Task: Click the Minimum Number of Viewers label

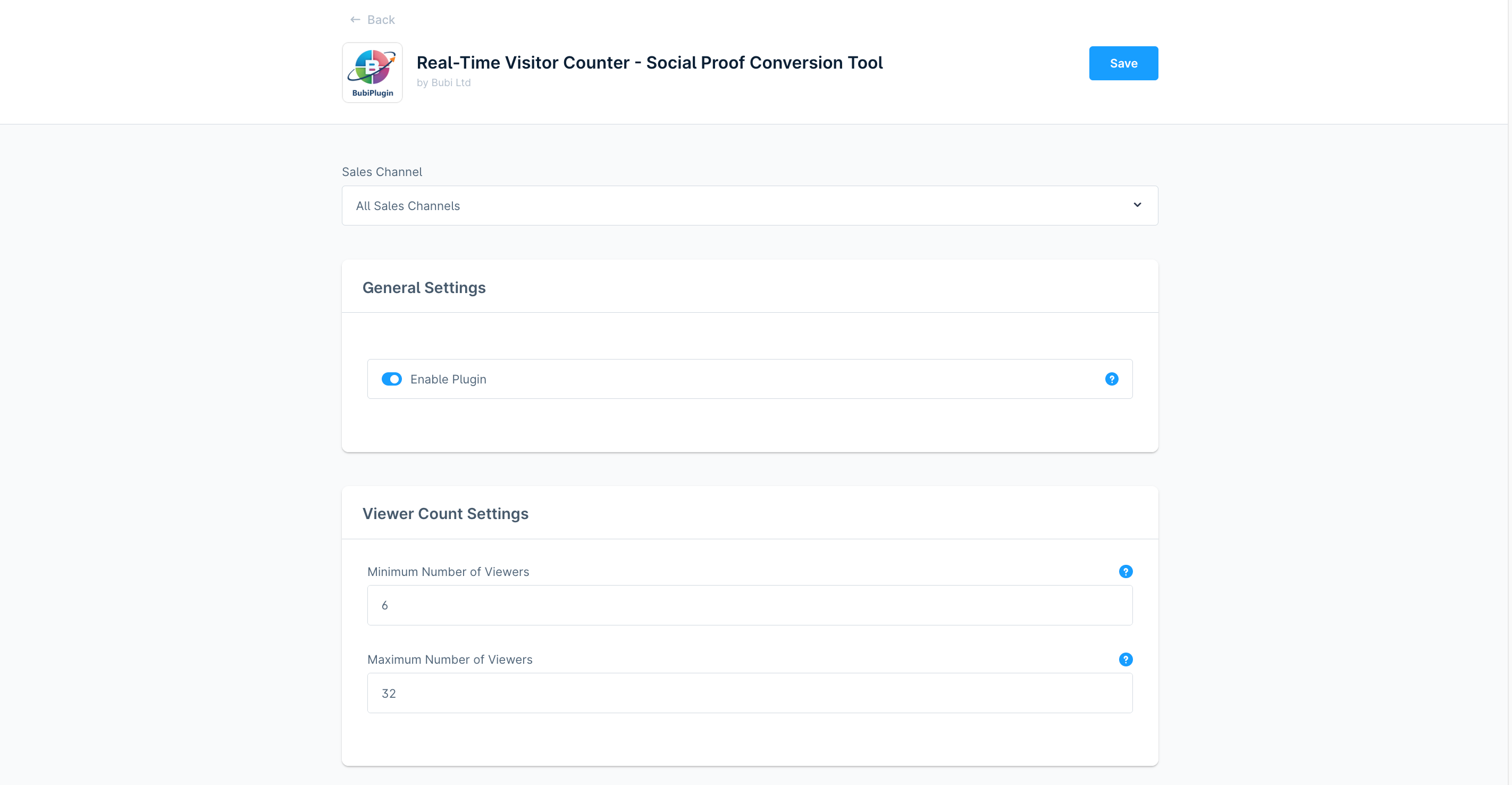Action: pyautogui.click(x=448, y=572)
